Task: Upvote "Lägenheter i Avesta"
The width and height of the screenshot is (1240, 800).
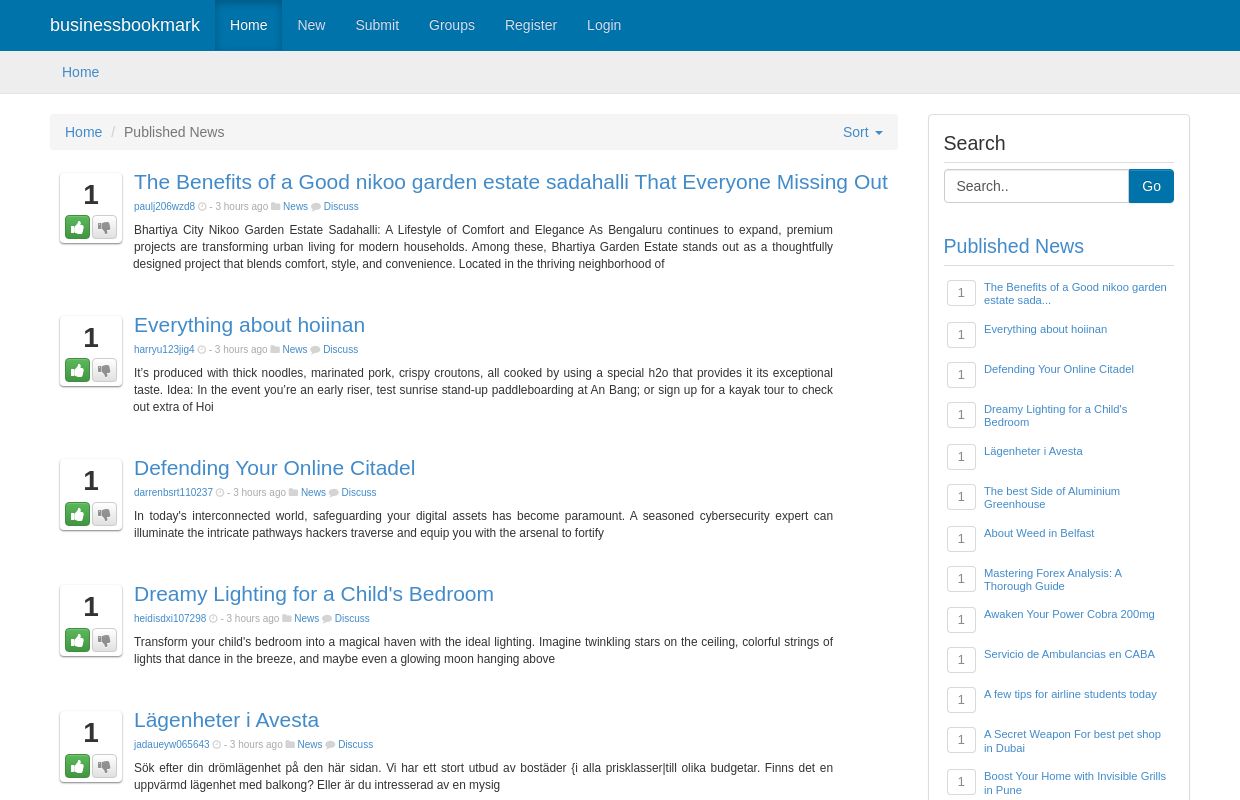Action: (77, 766)
